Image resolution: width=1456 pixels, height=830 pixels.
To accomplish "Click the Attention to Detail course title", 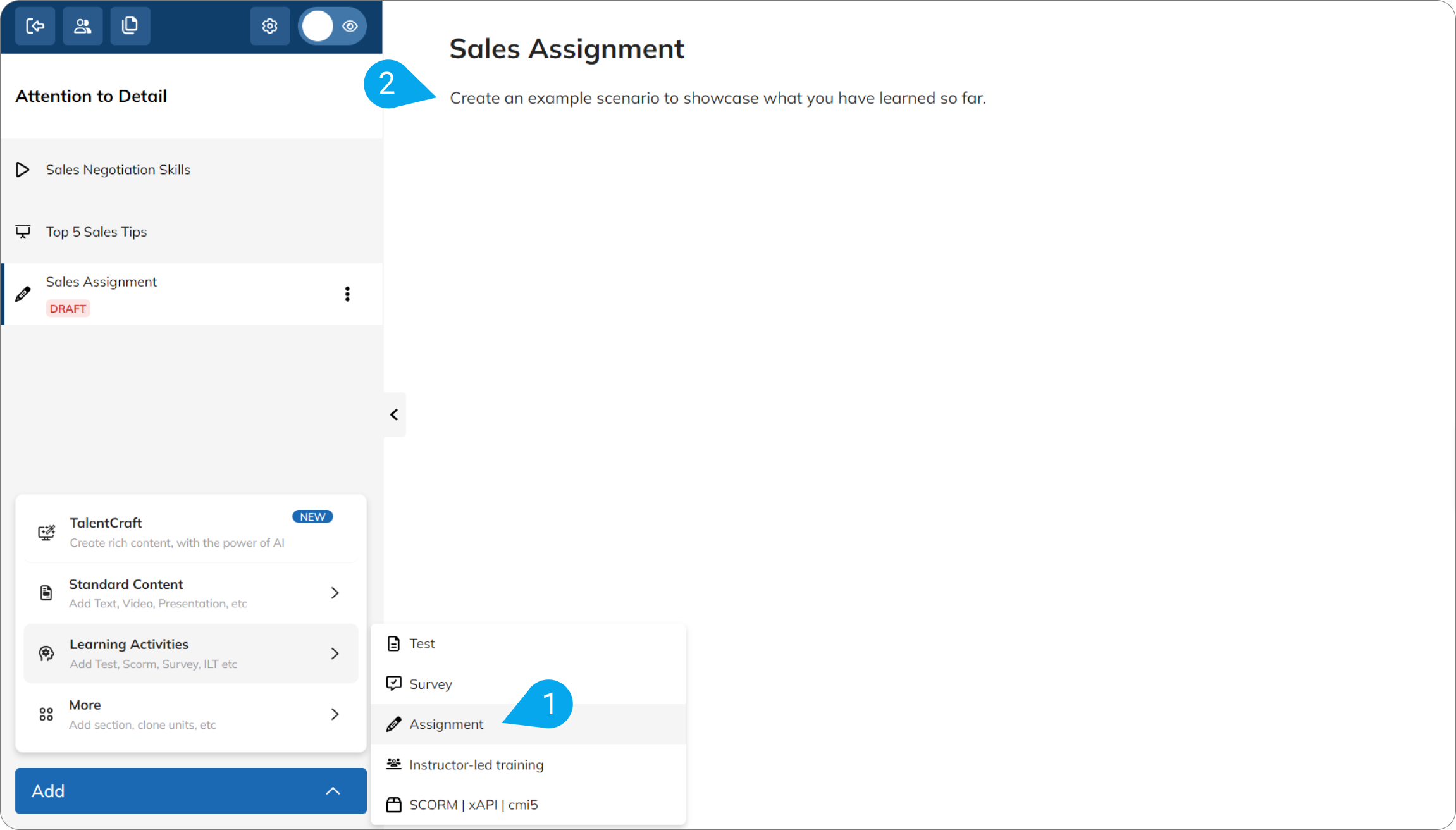I will (91, 96).
